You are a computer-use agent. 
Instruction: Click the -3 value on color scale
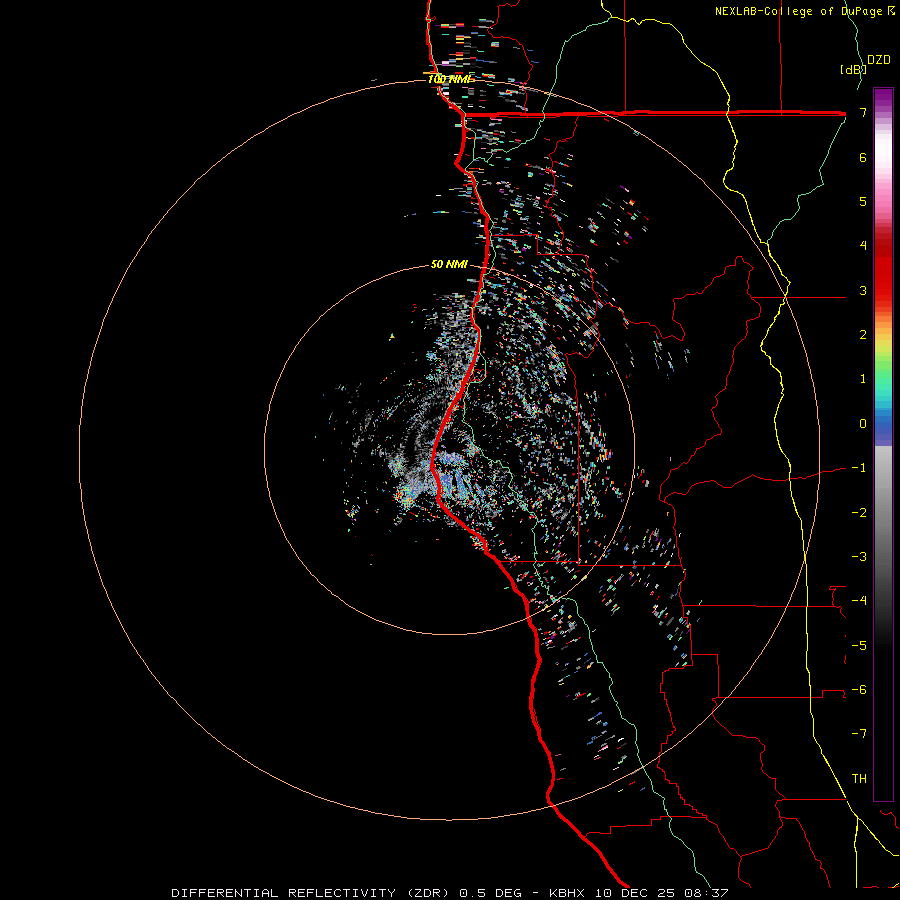(x=859, y=557)
